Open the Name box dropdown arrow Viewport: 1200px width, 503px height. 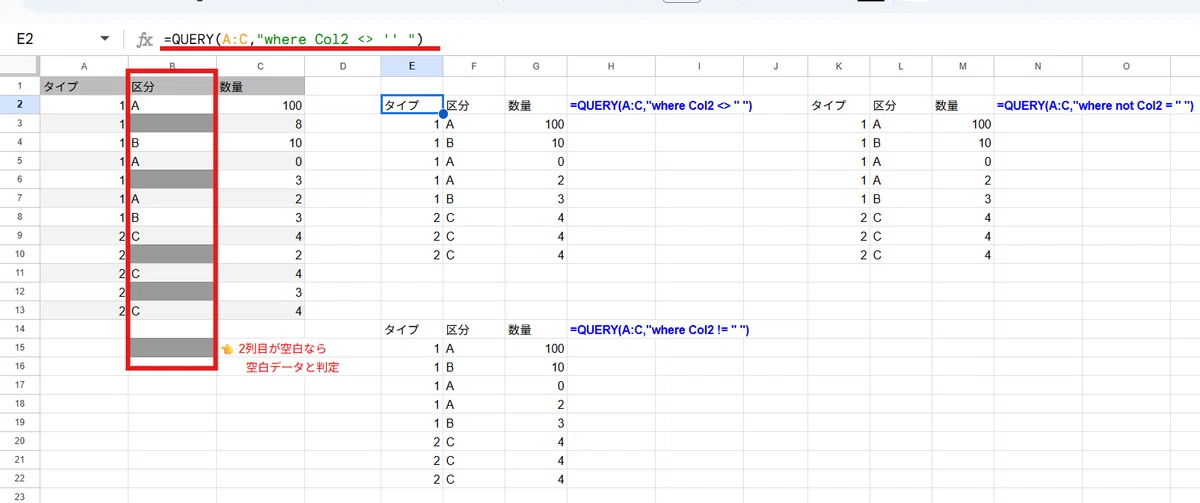coord(105,39)
